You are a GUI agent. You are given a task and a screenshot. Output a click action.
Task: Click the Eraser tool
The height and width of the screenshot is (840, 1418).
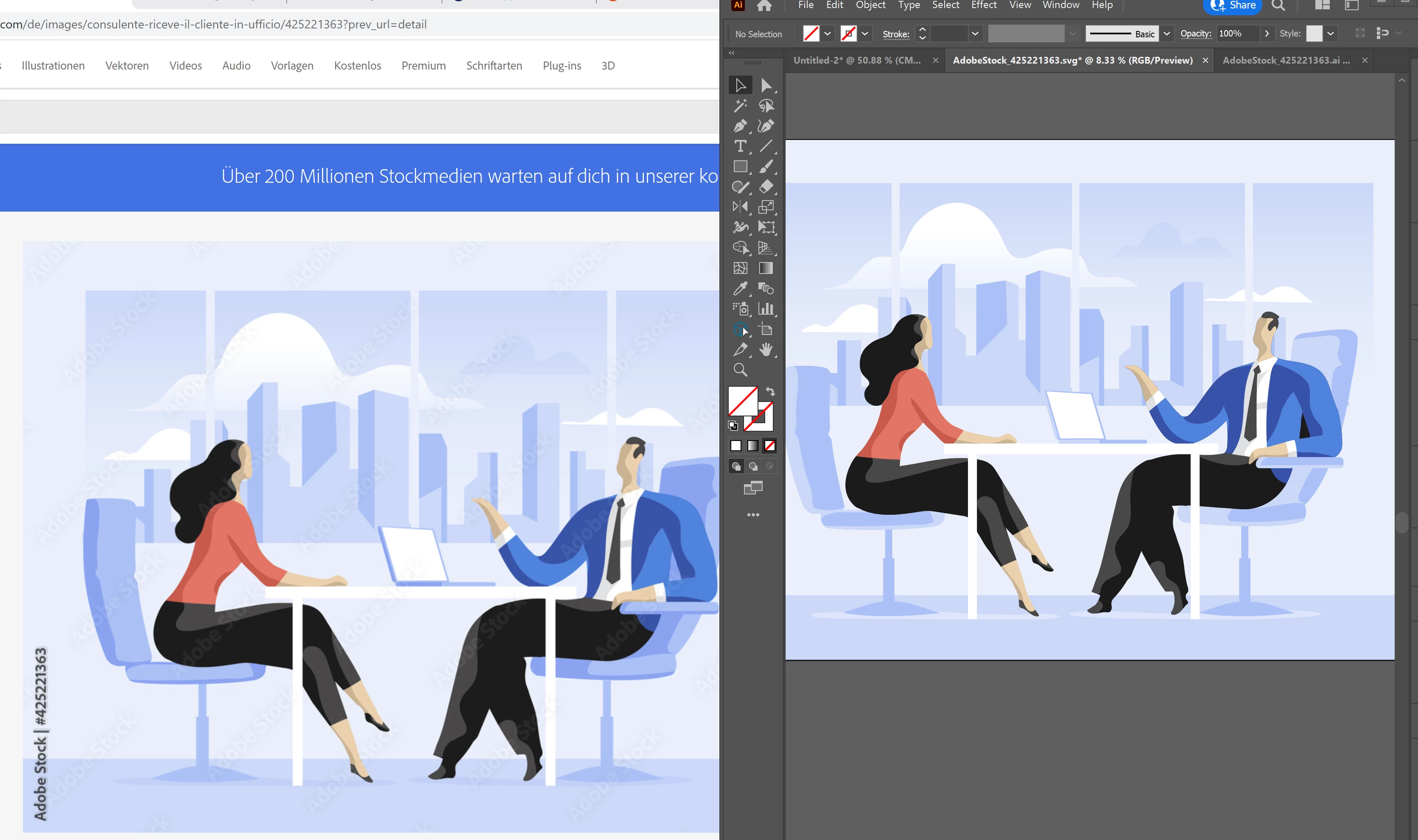point(766,187)
